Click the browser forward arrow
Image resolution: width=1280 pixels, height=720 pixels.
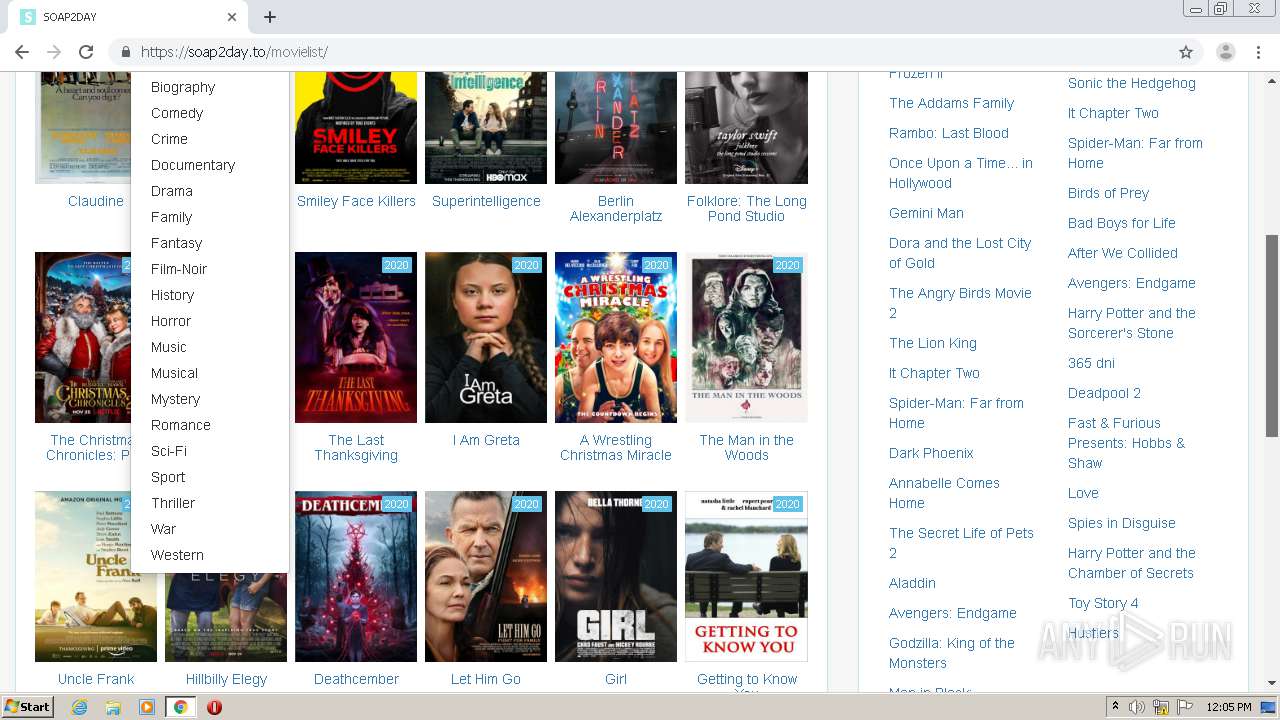[x=54, y=52]
